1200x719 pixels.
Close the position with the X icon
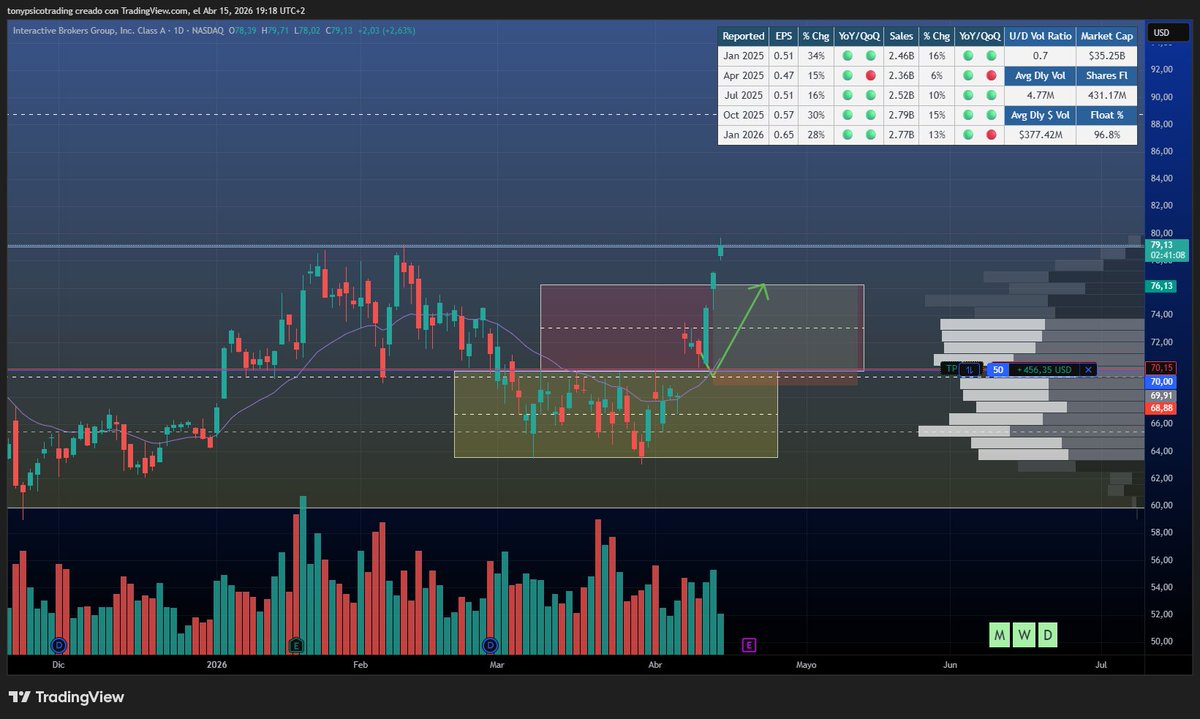[1089, 369]
